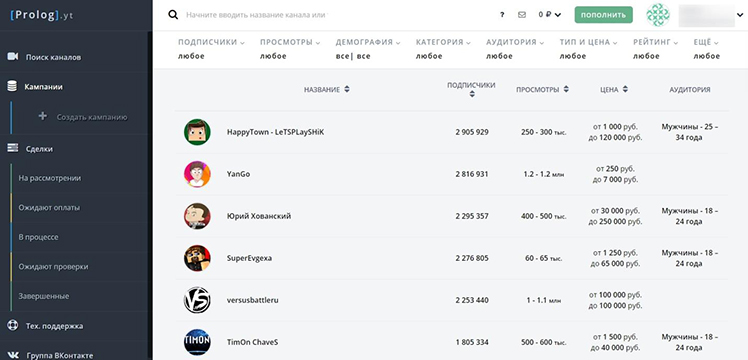The width and height of the screenshot is (748, 360).
Task: Open help via the question mark icon
Action: click(502, 15)
